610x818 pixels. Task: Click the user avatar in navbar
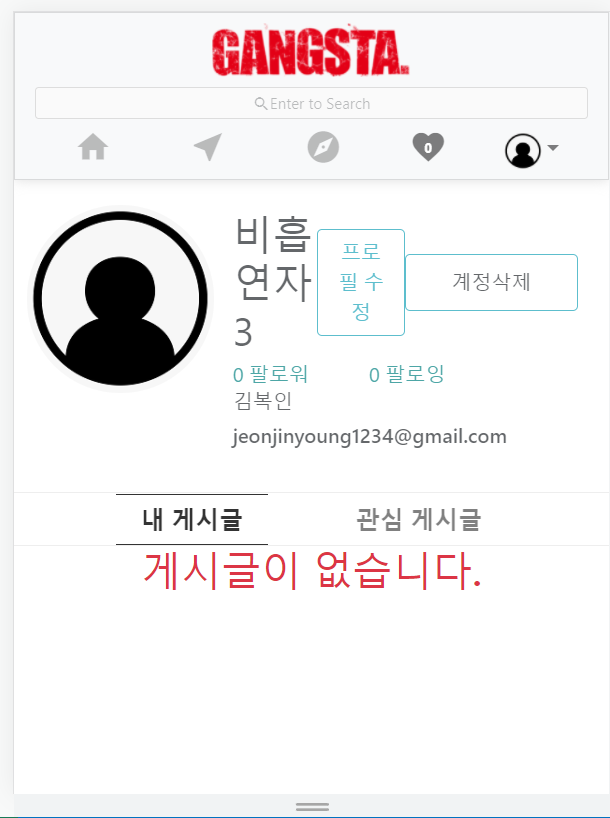pyautogui.click(x=522, y=151)
